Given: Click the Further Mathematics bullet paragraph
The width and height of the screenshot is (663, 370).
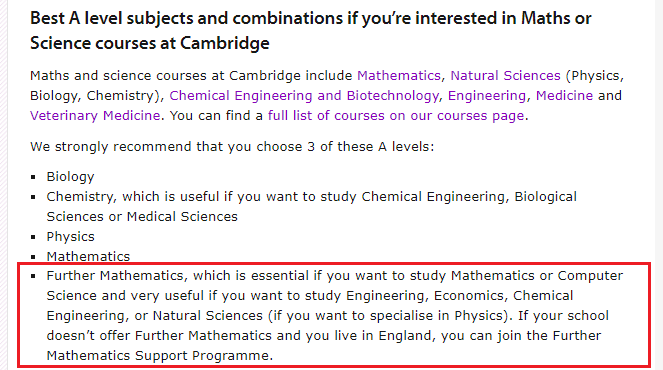Looking at the screenshot, I should pyautogui.click(x=334, y=315).
